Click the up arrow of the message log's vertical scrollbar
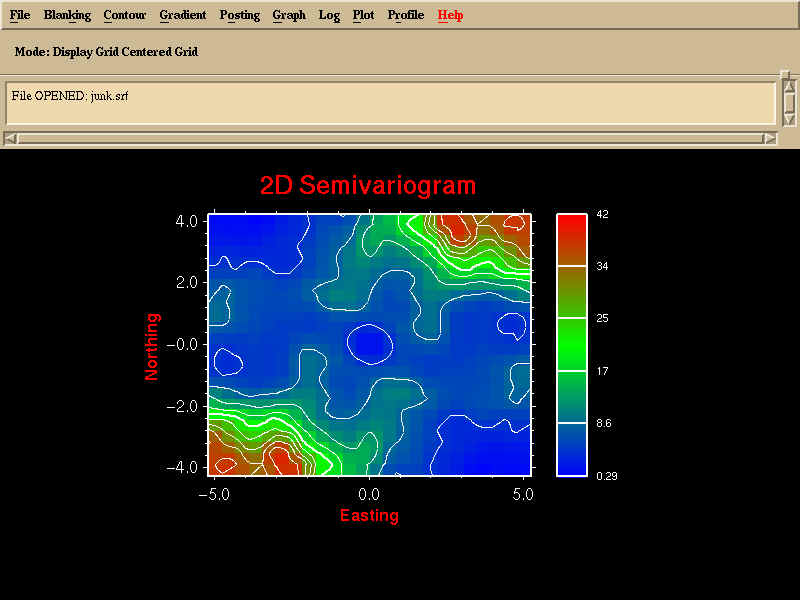800x600 pixels. 789,86
